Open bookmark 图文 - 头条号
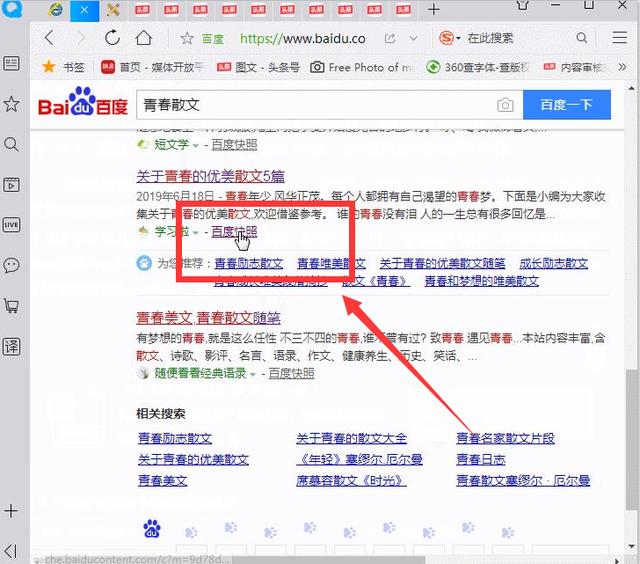The image size is (640, 564). click(258, 67)
